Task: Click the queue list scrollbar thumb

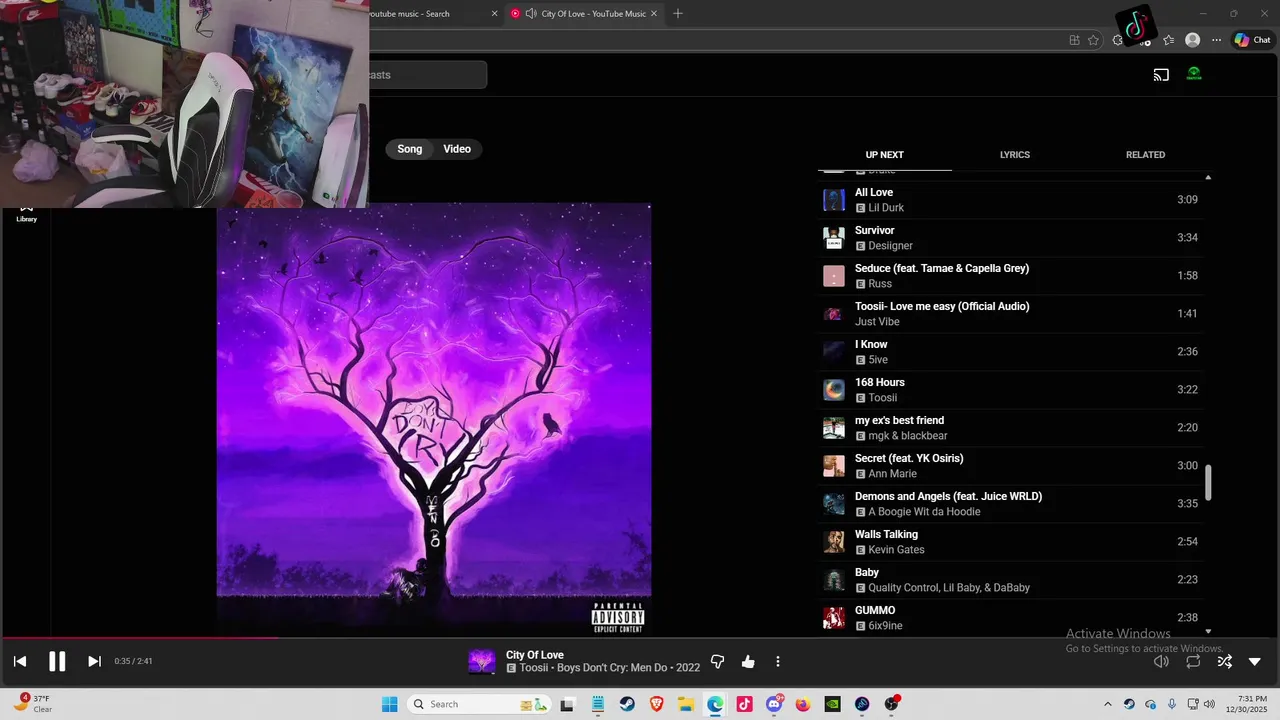Action: (x=1208, y=483)
